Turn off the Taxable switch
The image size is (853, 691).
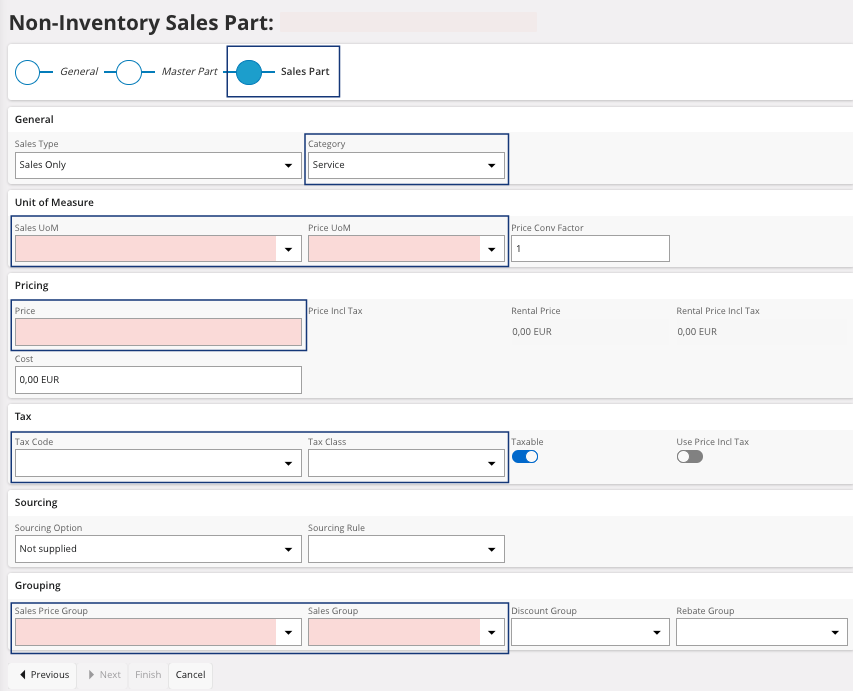point(525,457)
